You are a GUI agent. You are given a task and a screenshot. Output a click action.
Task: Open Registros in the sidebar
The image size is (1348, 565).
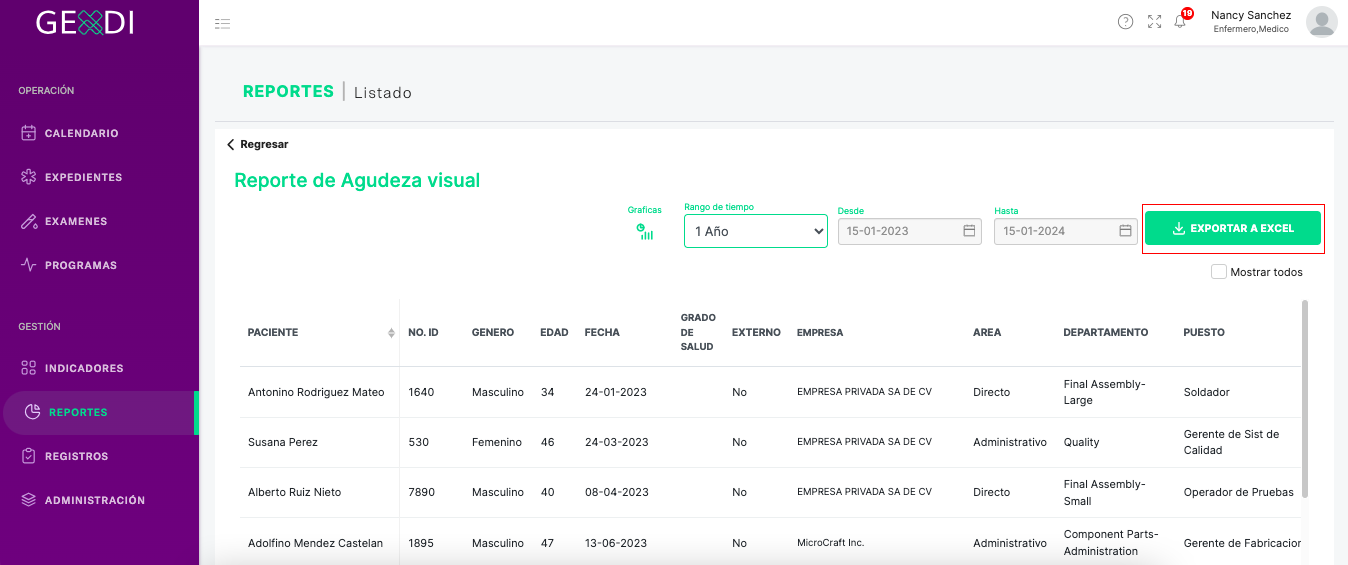[x=76, y=456]
